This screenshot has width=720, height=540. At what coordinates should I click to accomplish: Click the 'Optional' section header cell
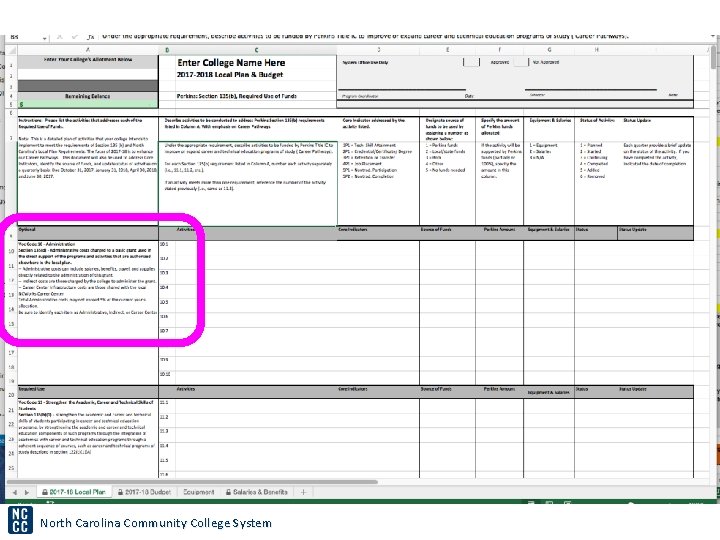(88, 232)
